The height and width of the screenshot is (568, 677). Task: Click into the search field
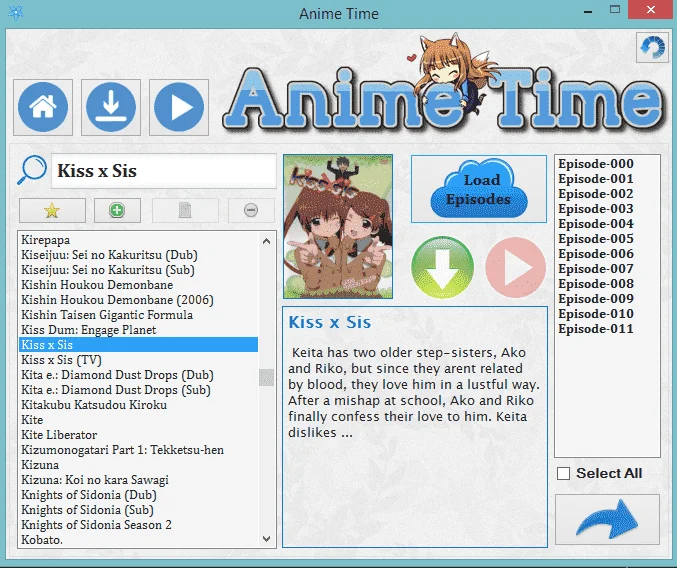[164, 171]
